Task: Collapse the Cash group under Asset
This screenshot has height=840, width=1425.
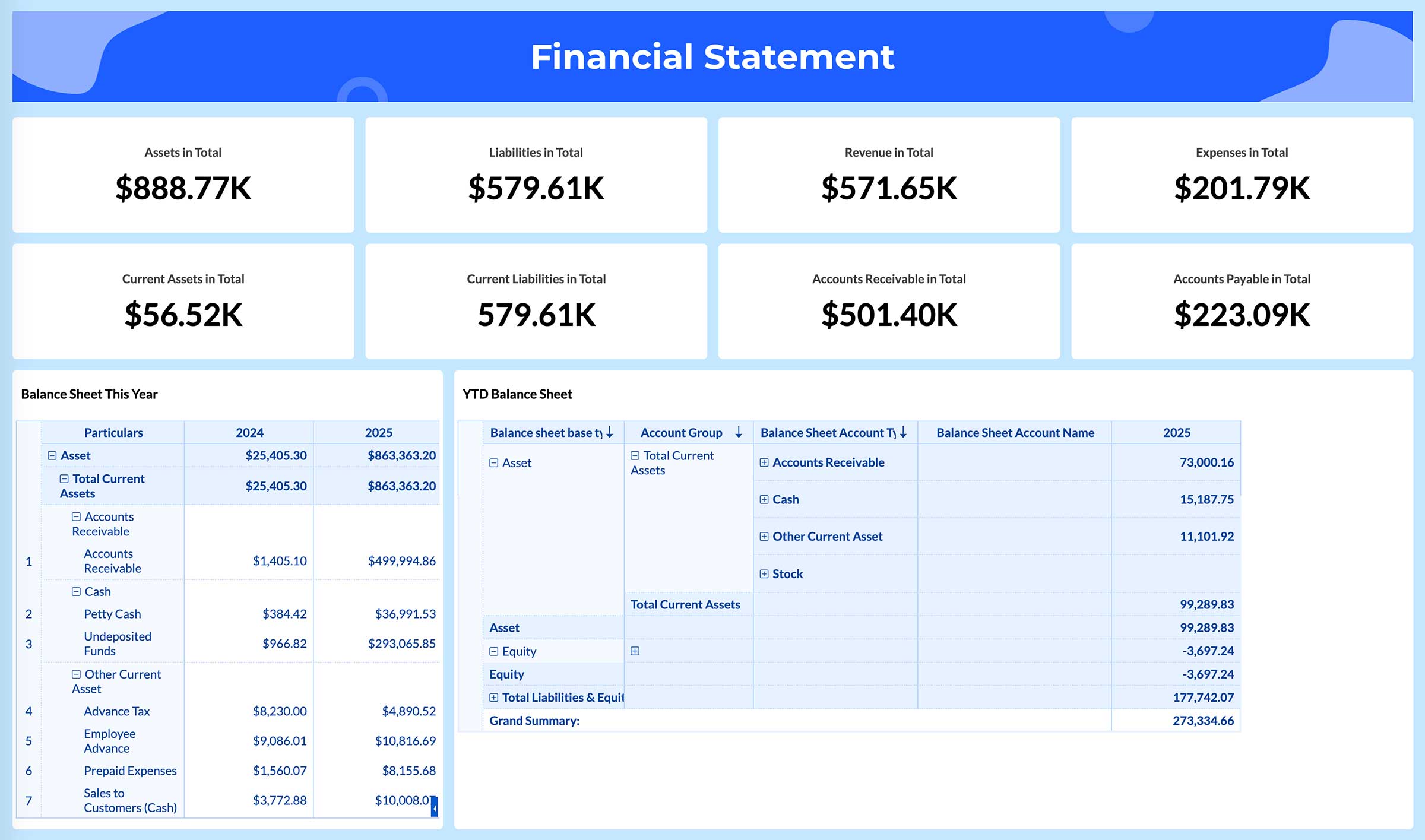Action: tap(76, 592)
